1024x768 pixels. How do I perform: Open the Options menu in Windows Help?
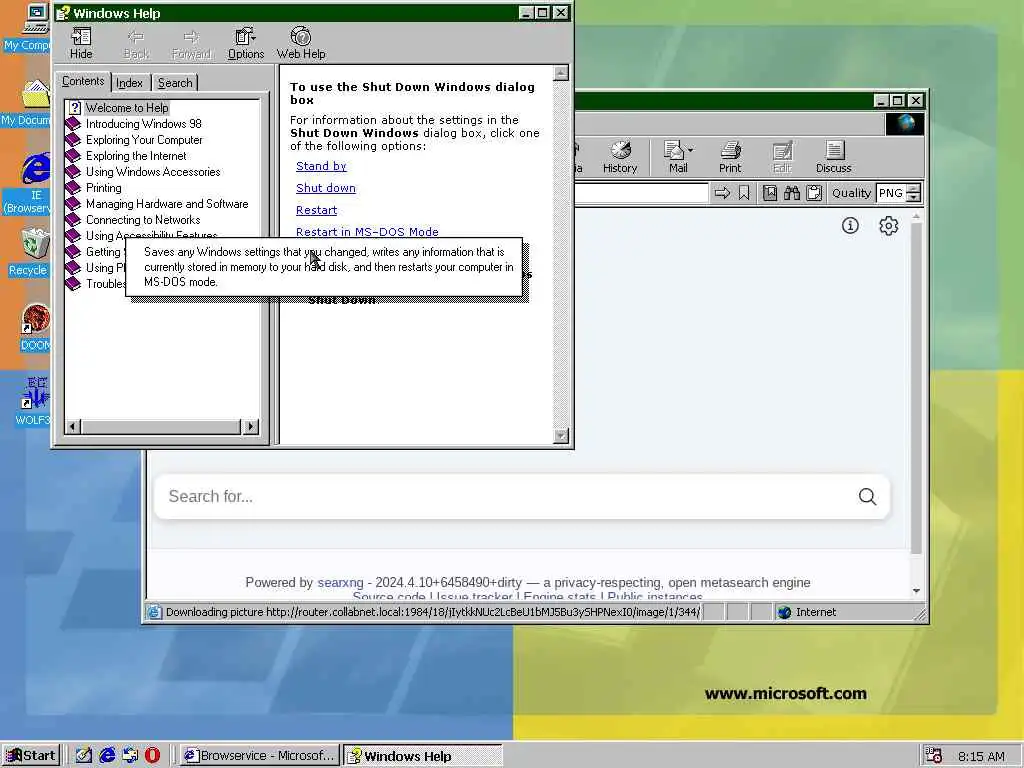click(x=246, y=44)
